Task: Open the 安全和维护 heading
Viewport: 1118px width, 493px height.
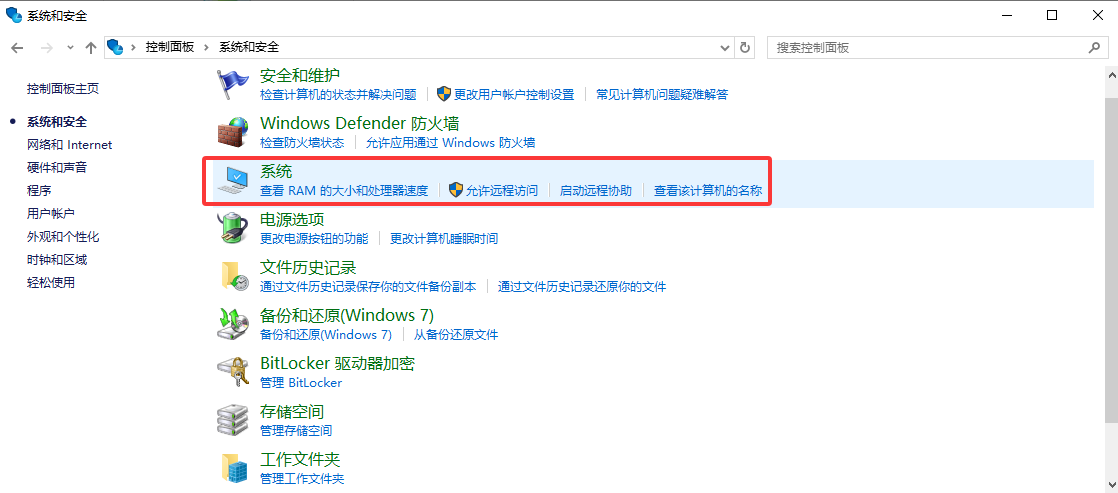Action: (x=300, y=75)
